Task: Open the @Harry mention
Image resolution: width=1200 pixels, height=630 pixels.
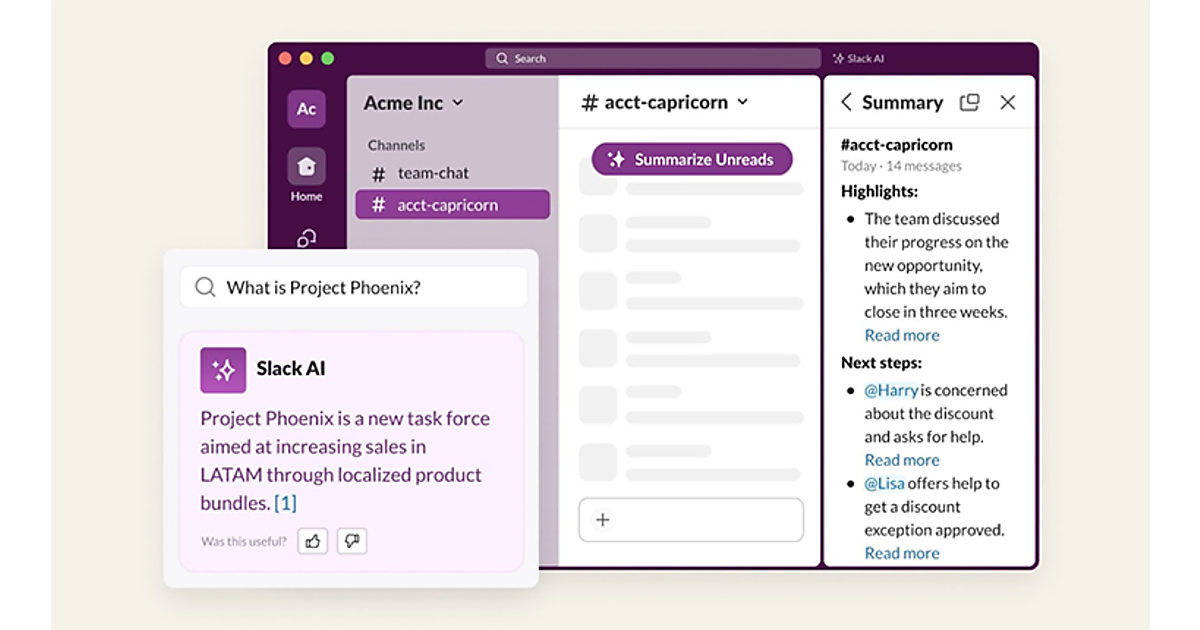Action: click(x=891, y=390)
